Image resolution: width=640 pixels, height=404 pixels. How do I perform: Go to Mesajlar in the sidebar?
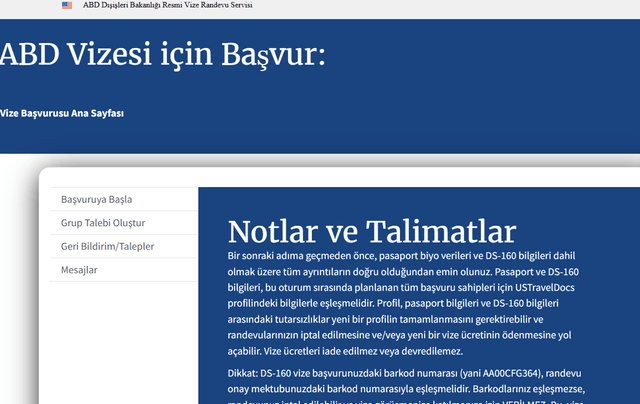coord(124,270)
